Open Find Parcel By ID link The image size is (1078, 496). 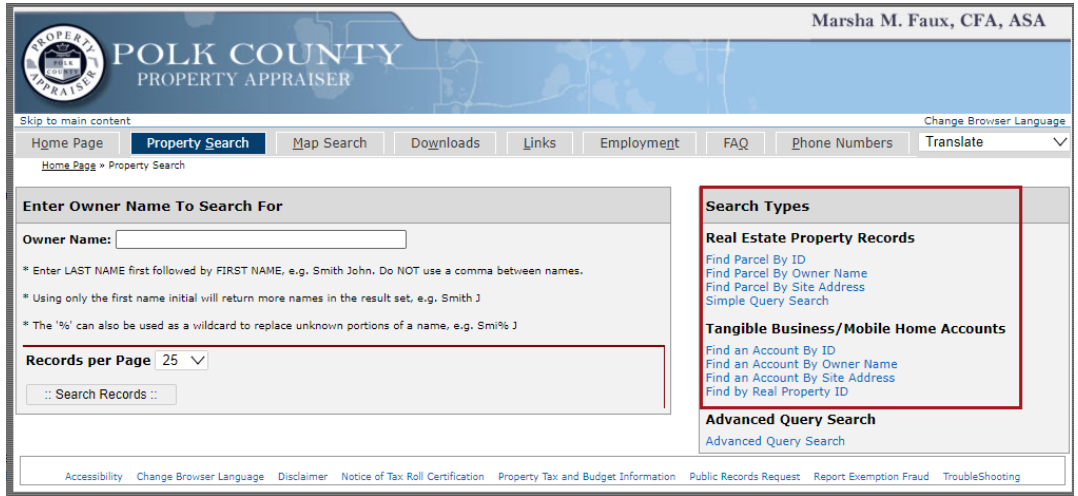[x=755, y=259]
